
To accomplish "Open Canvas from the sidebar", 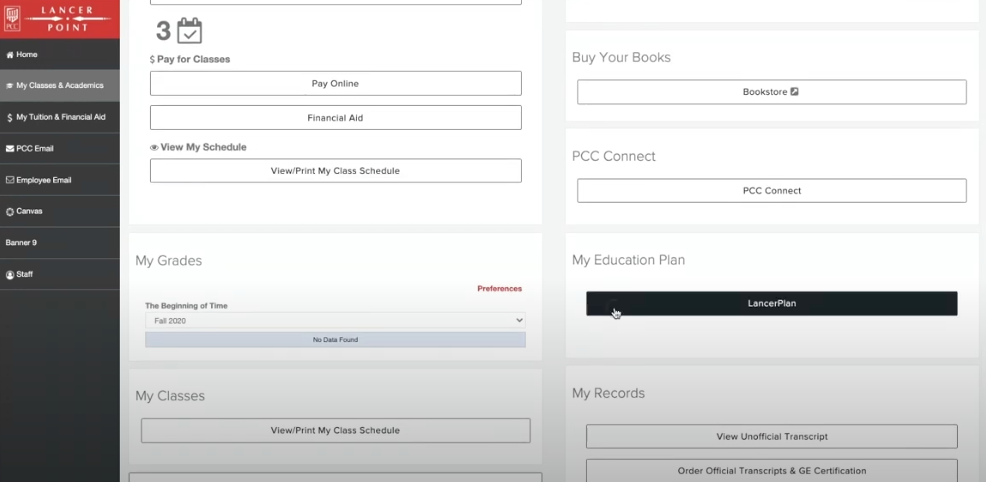I will click(x=60, y=211).
